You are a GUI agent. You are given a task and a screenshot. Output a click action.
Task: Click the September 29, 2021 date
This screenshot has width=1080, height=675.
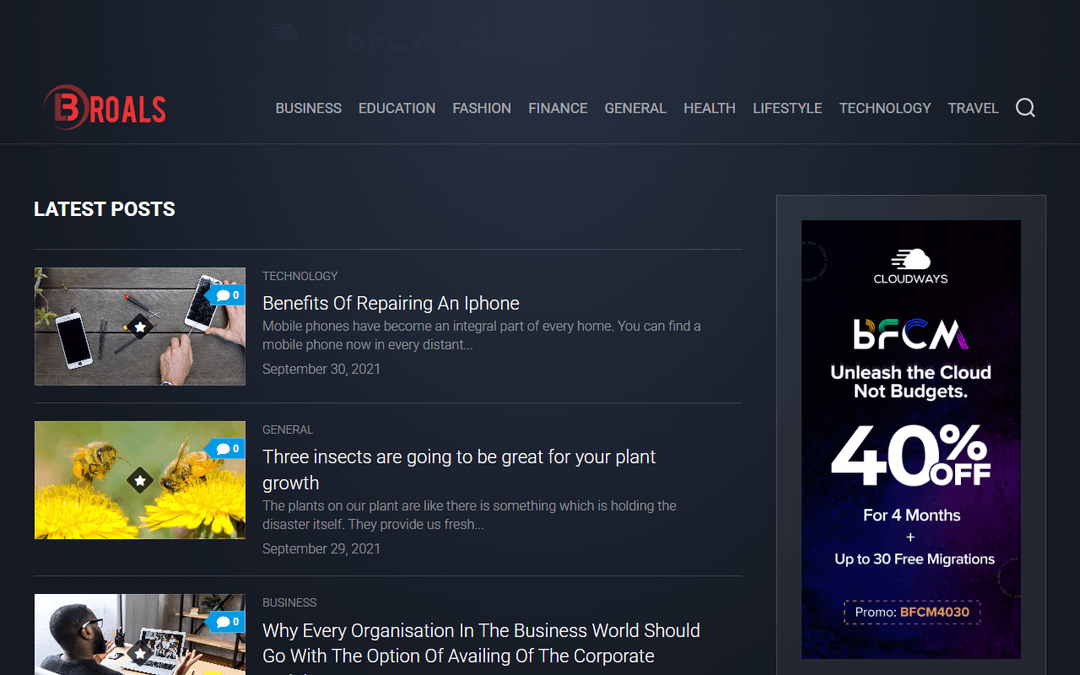click(321, 549)
